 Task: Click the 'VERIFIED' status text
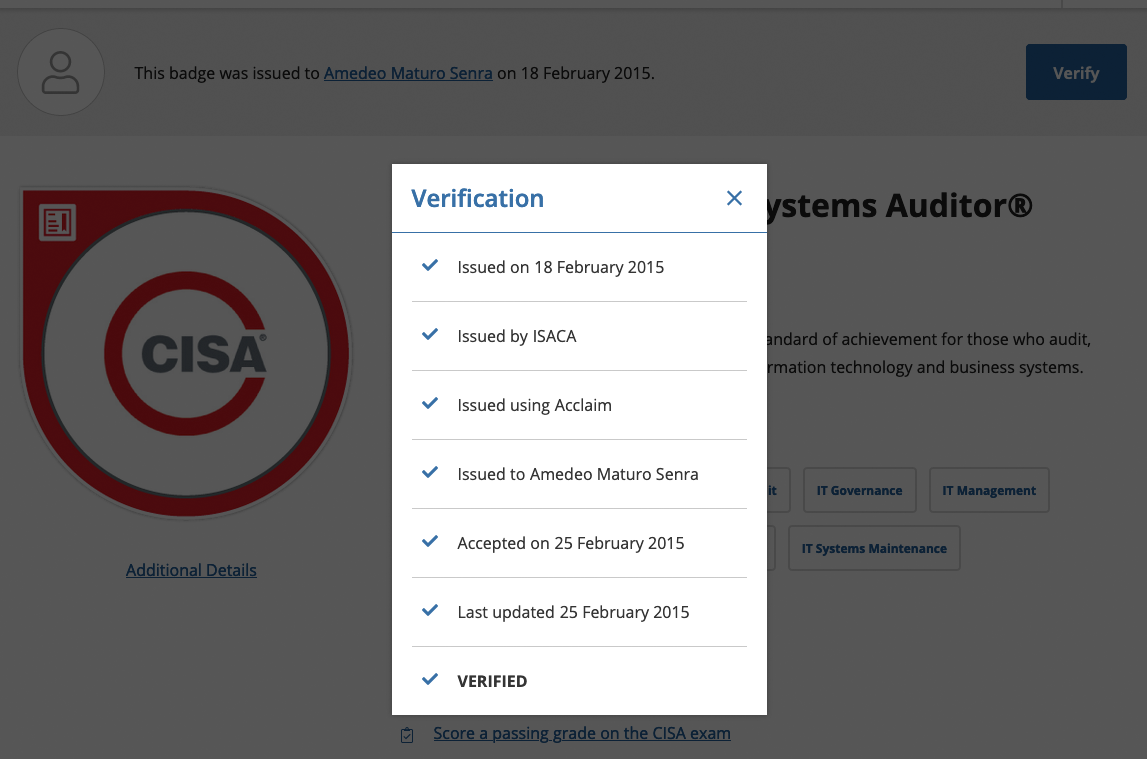point(492,681)
